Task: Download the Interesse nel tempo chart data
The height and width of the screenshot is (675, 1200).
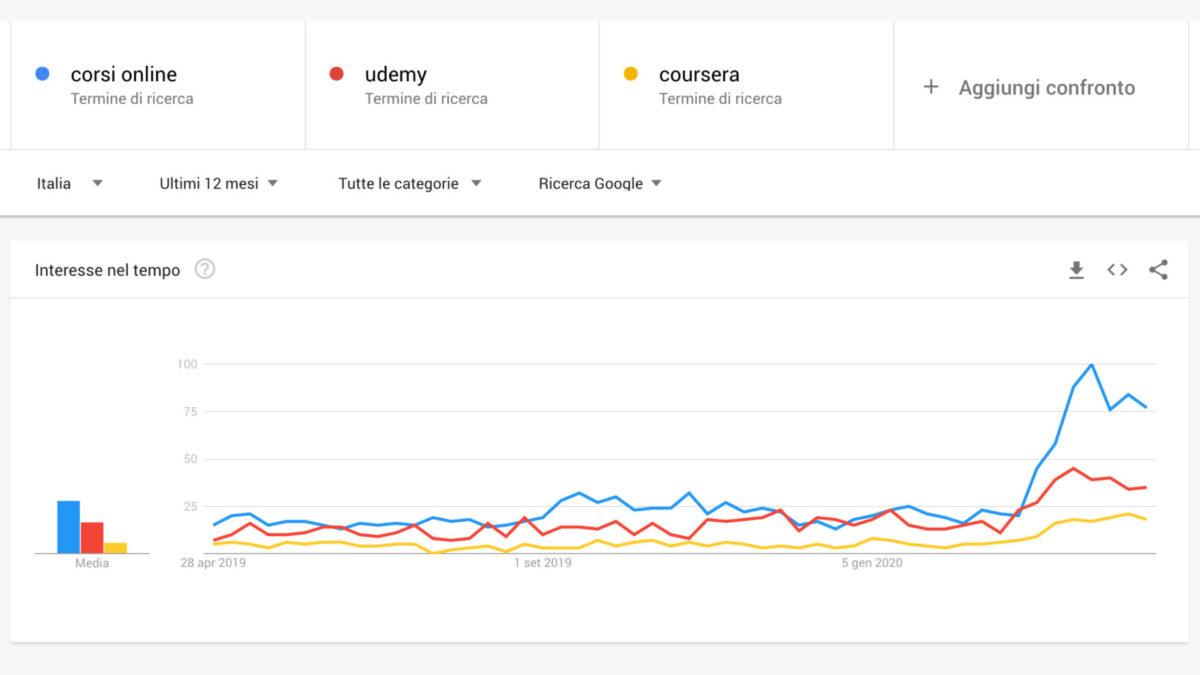Action: [1076, 270]
